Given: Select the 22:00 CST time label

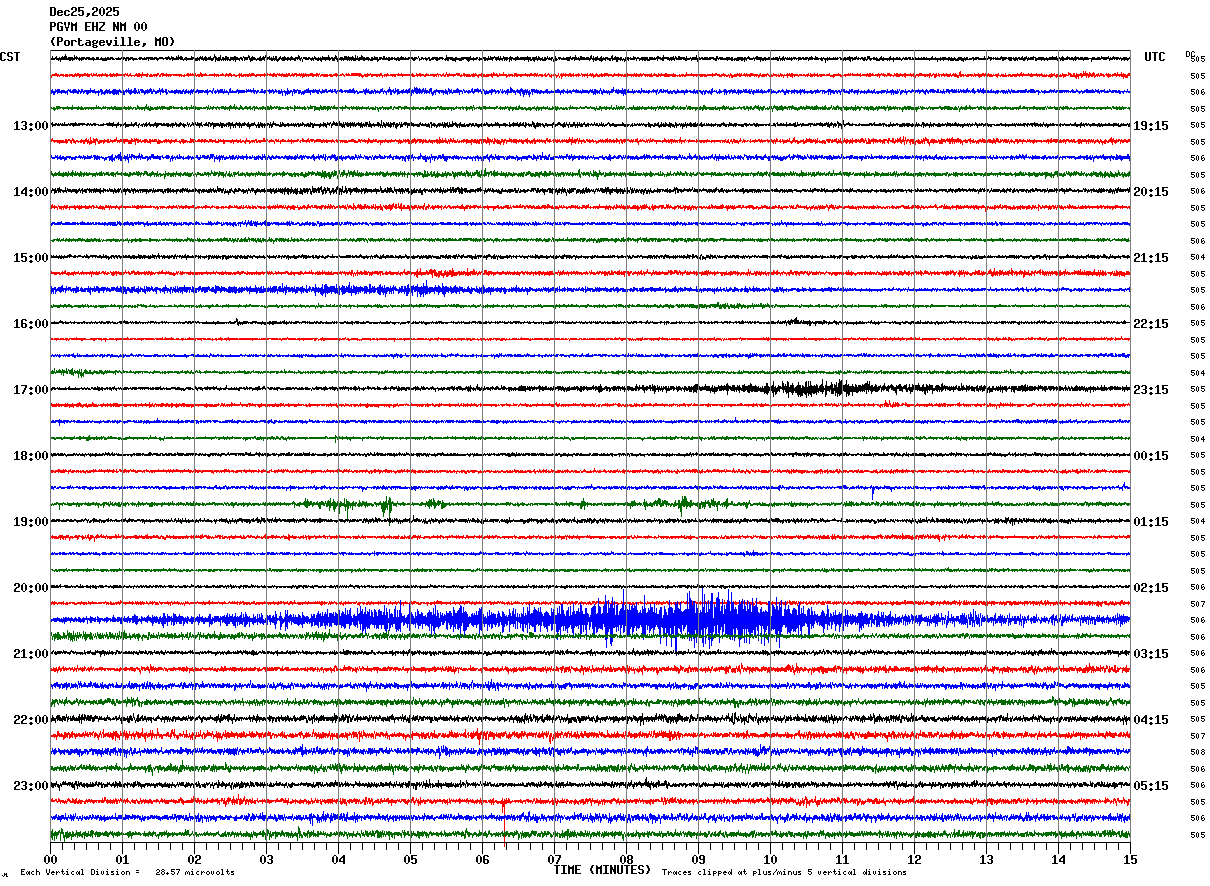Looking at the screenshot, I should [31, 720].
